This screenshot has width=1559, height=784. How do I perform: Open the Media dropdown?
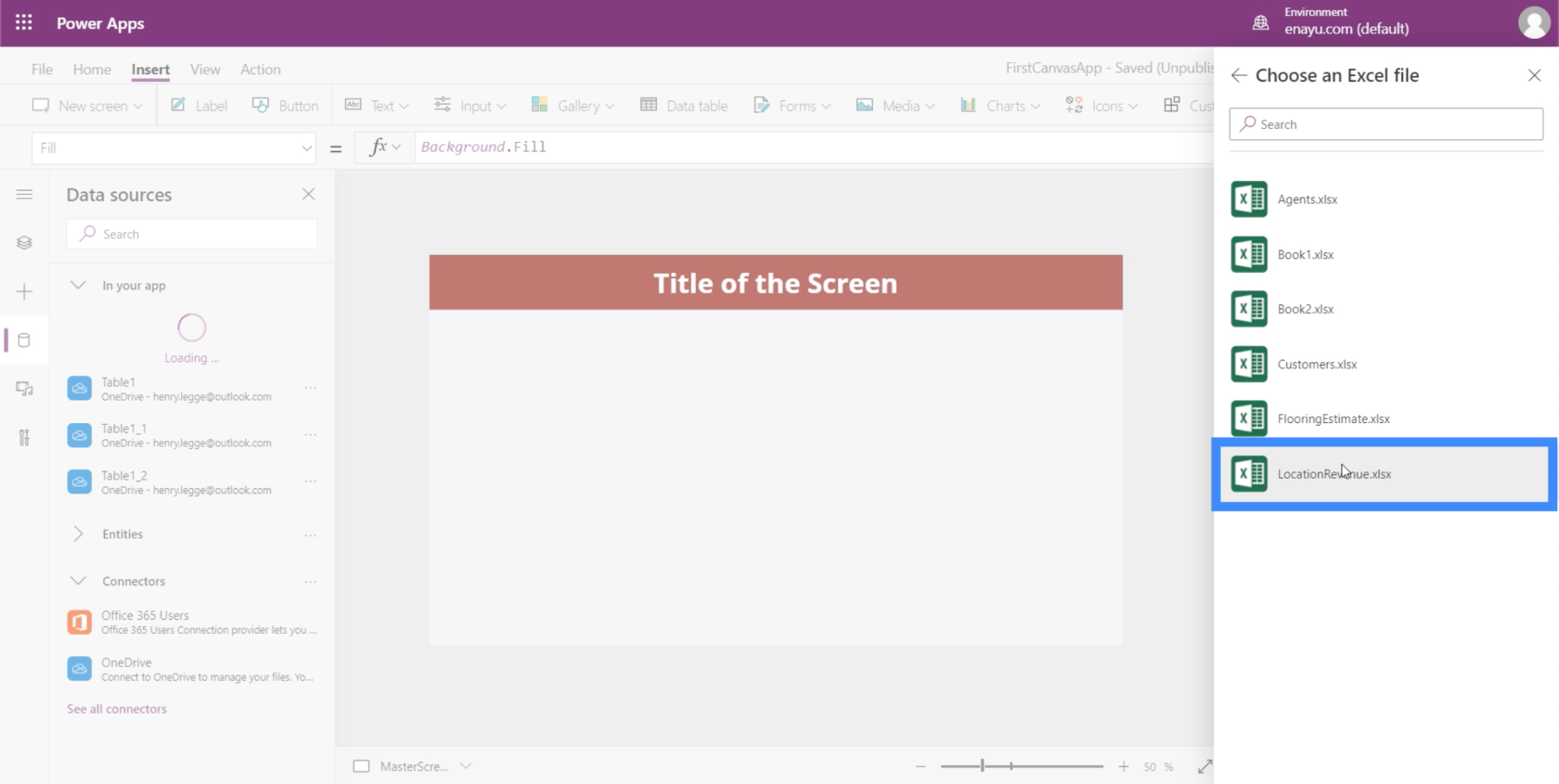(x=895, y=106)
